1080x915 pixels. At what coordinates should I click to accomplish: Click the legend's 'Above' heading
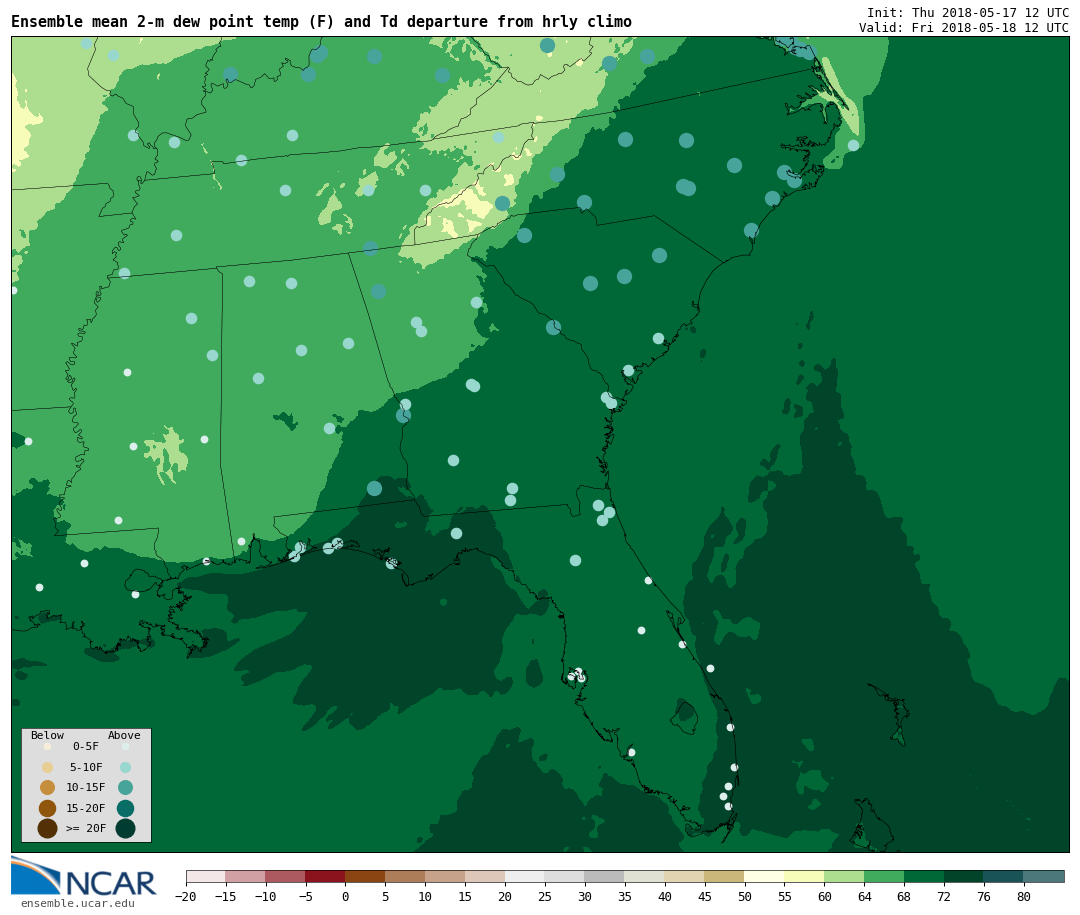(x=124, y=735)
